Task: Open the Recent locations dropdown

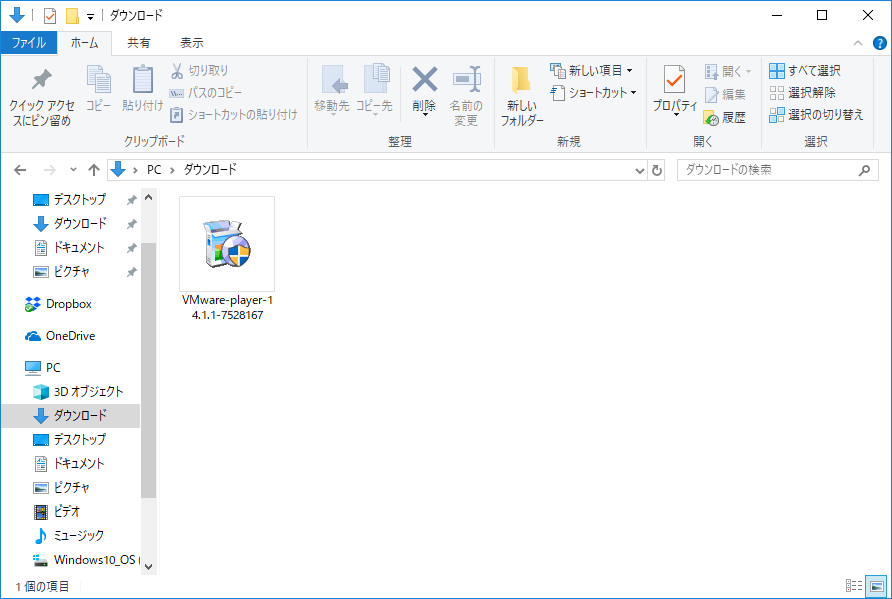Action: (73, 170)
